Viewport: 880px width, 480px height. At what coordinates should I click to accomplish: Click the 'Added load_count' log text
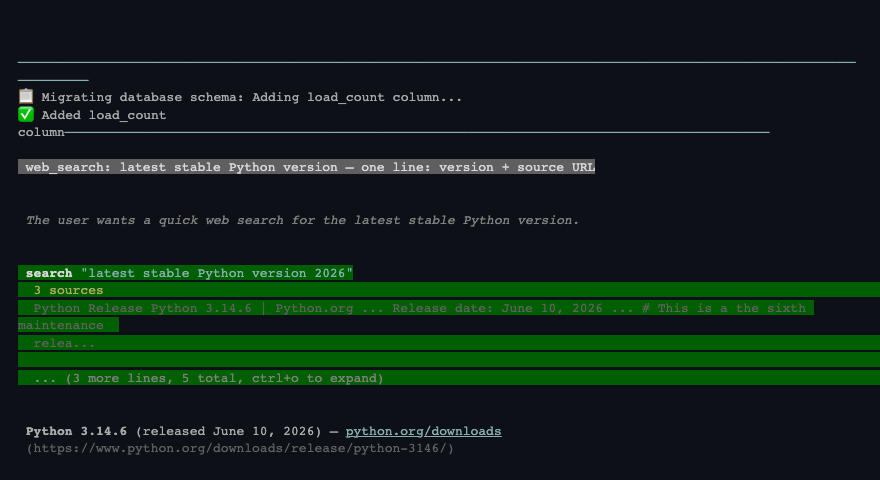pyautogui.click(x=104, y=115)
